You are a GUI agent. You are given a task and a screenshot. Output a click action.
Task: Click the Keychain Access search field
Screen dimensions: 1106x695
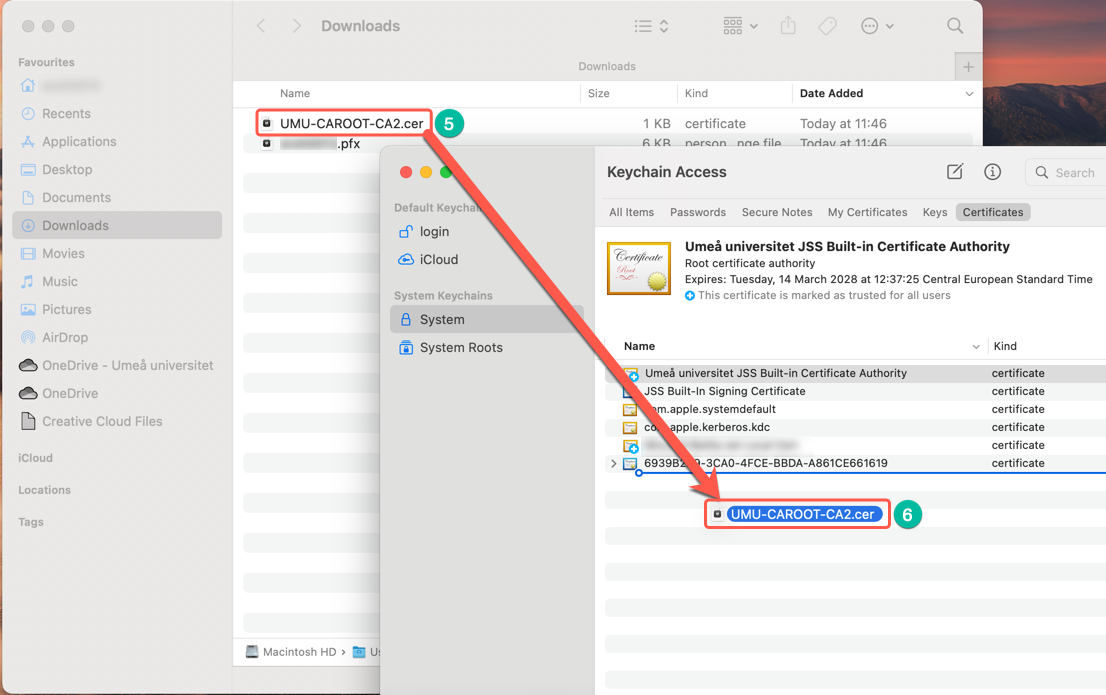(1066, 173)
